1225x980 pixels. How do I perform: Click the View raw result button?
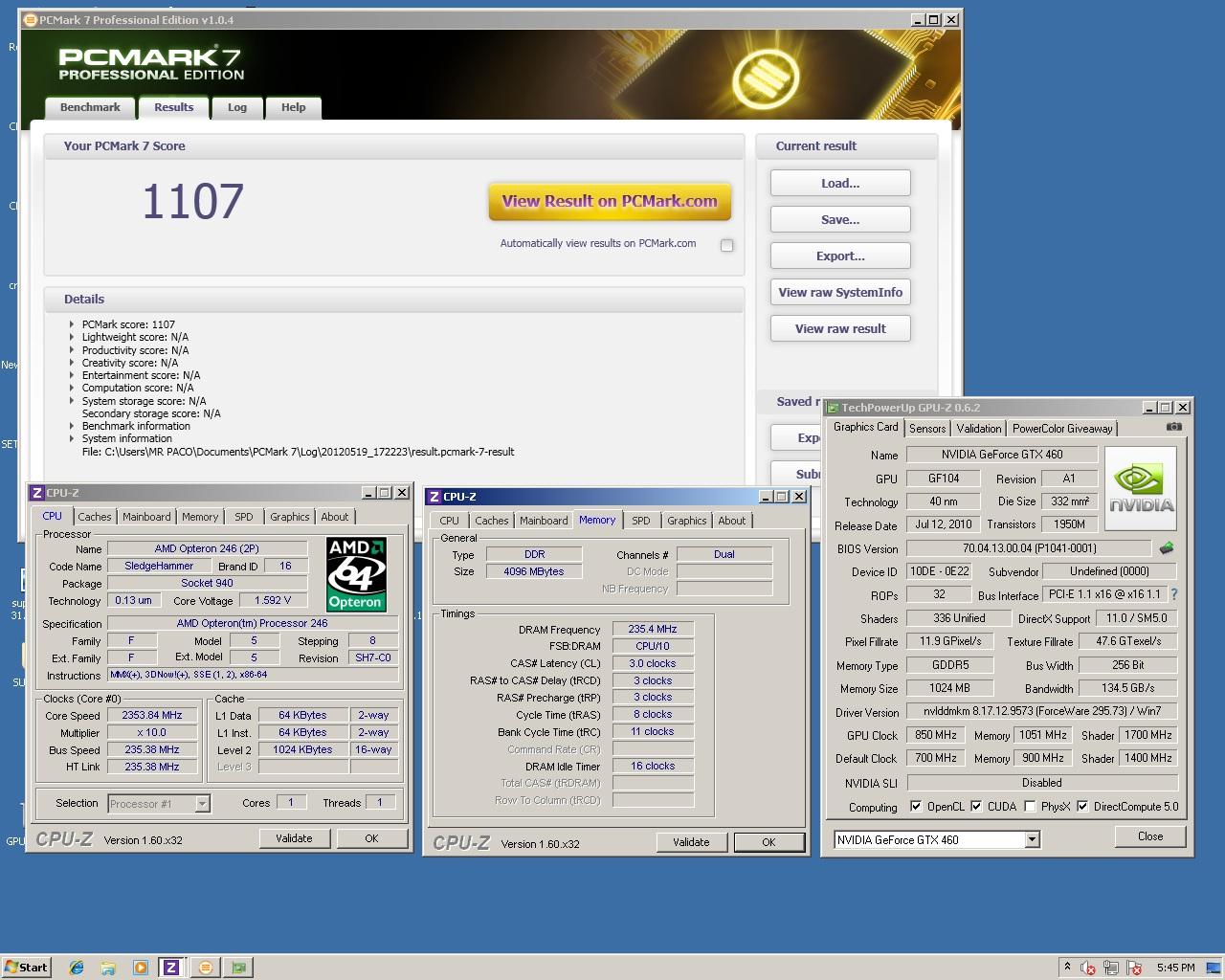point(840,329)
